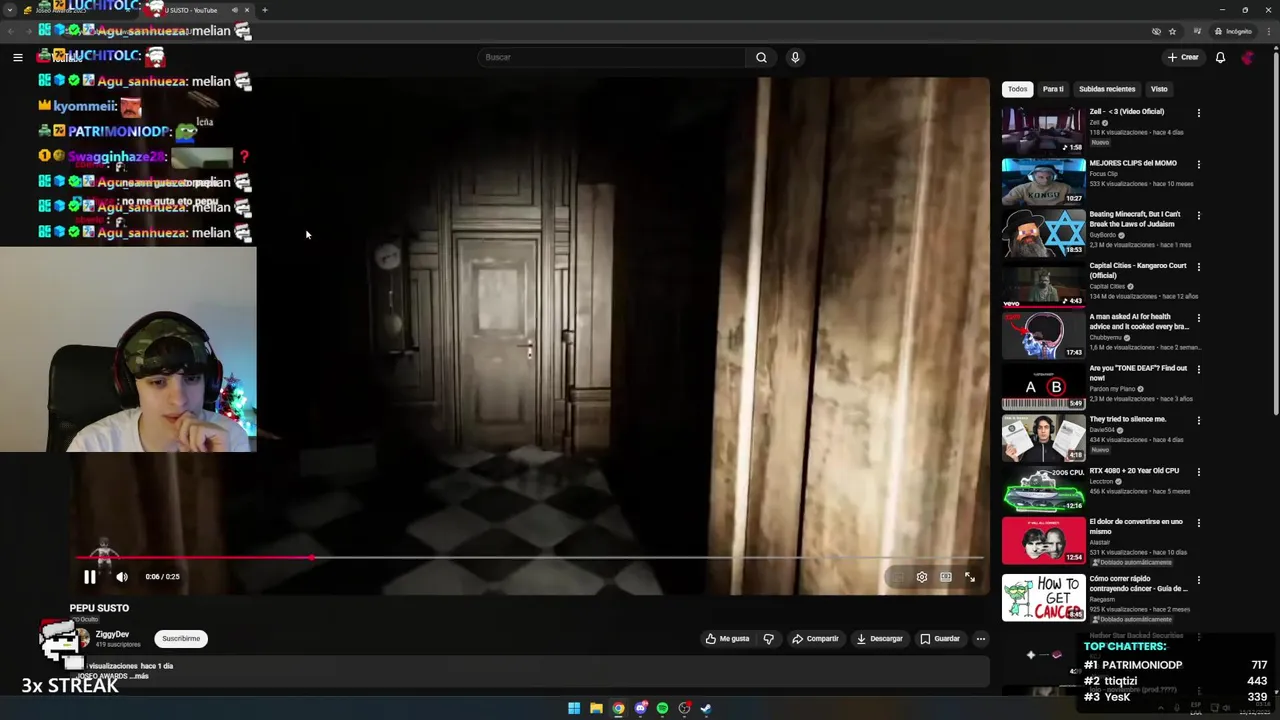Open Discord from taskbar
1280x720 pixels.
tap(640, 708)
